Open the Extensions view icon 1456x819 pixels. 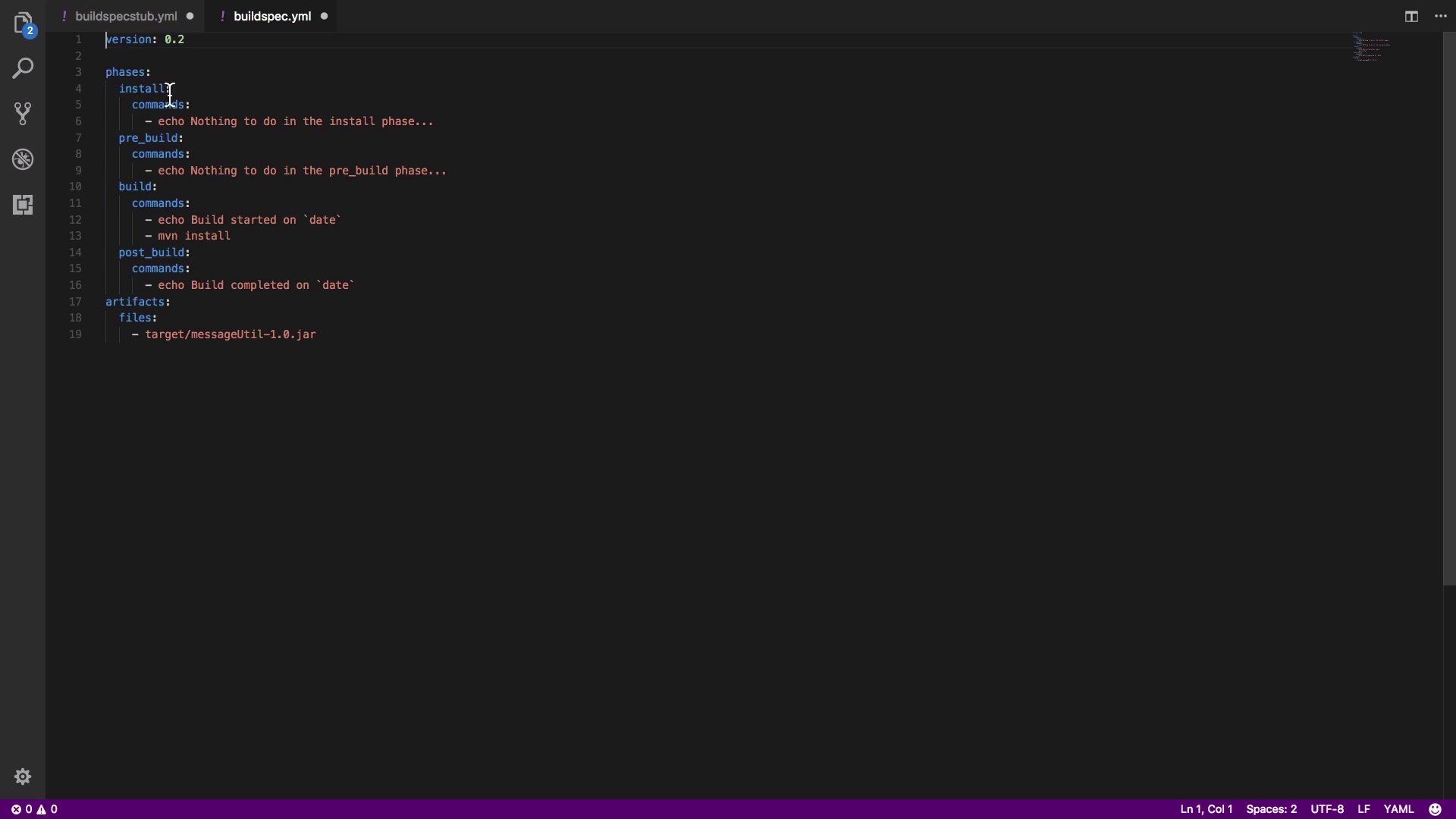23,205
